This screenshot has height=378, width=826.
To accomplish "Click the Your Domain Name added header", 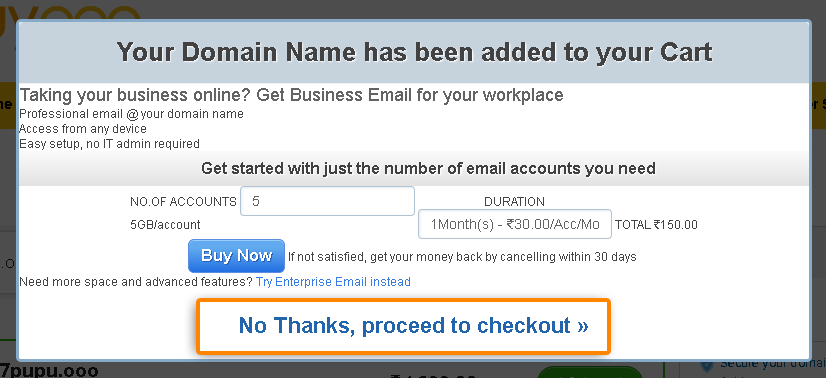I will pyautogui.click(x=414, y=52).
